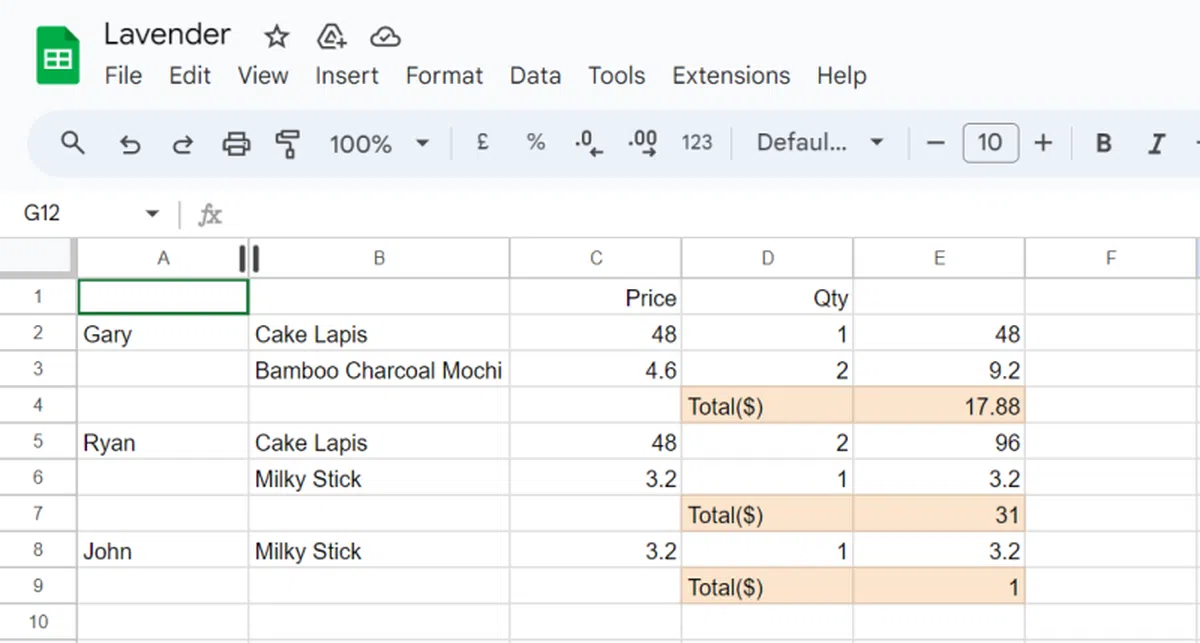Screen dimensions: 1200x643
Task: Click the undo arrow
Action: [129, 144]
